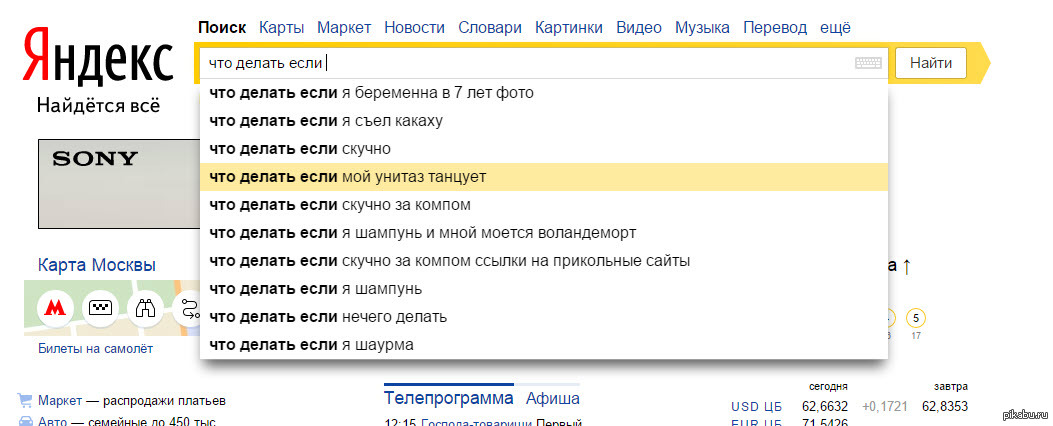Open the Билеты на самолёт link
This screenshot has width=1053, height=426.
pyautogui.click(x=95, y=349)
